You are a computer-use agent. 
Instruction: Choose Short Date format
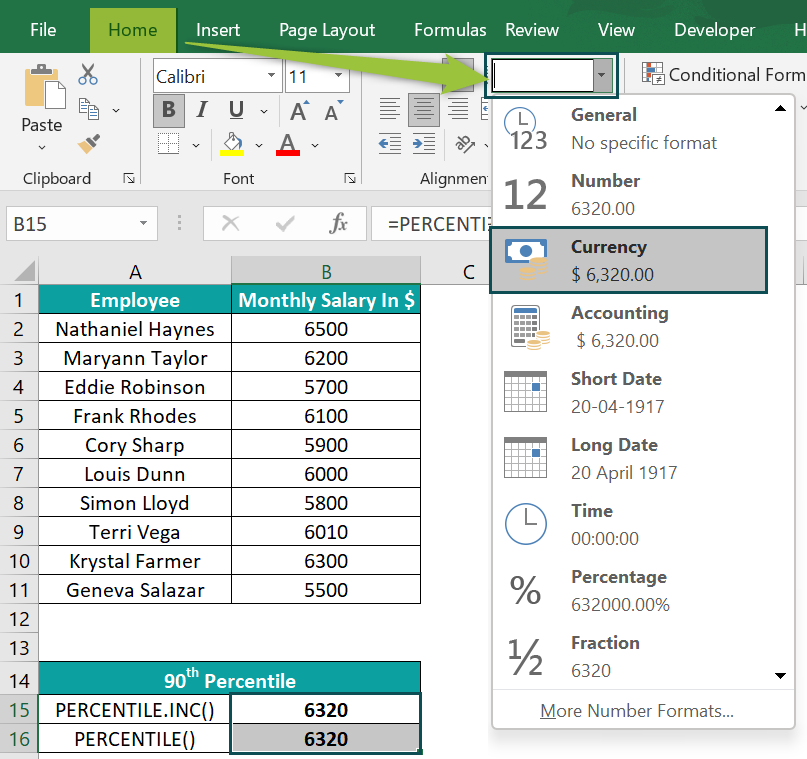629,392
